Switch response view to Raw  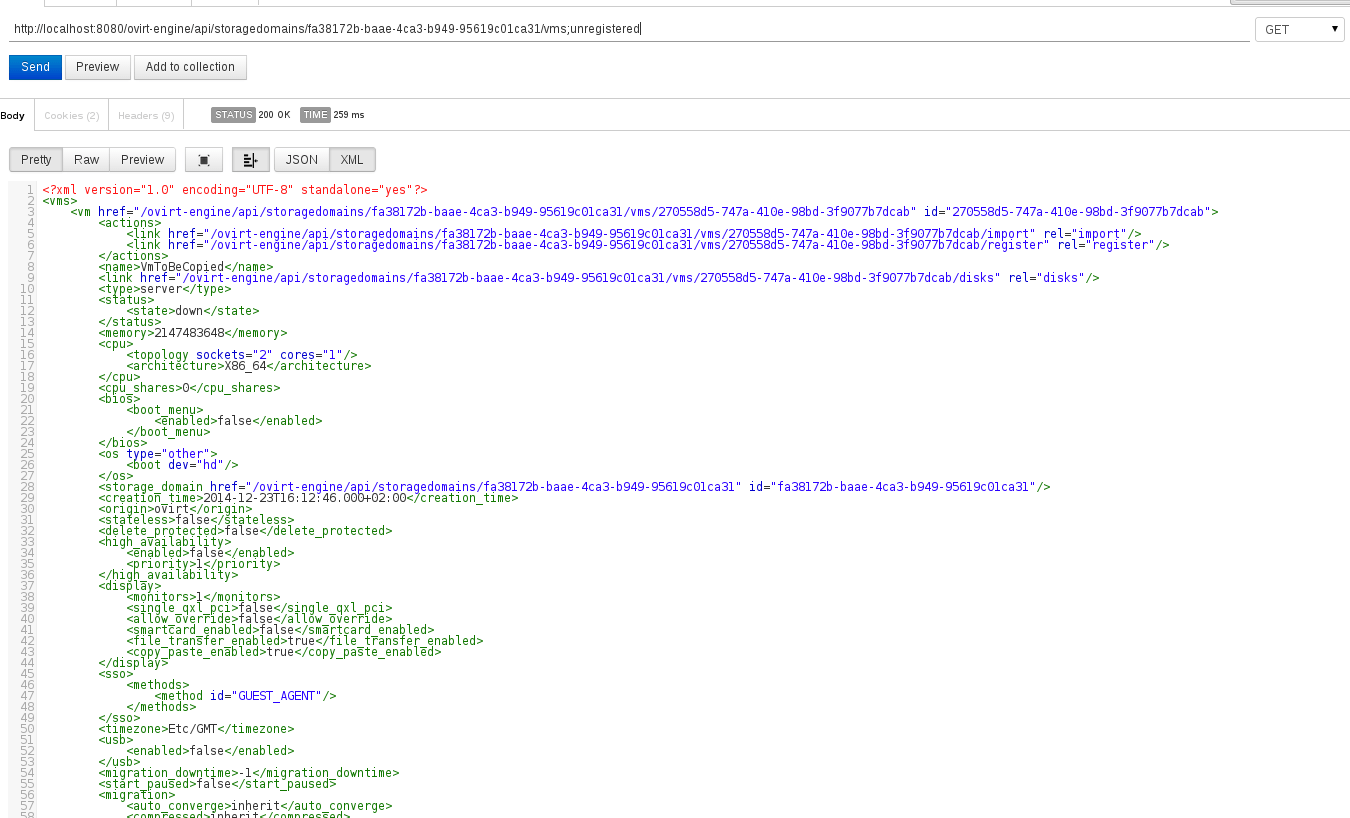point(86,159)
